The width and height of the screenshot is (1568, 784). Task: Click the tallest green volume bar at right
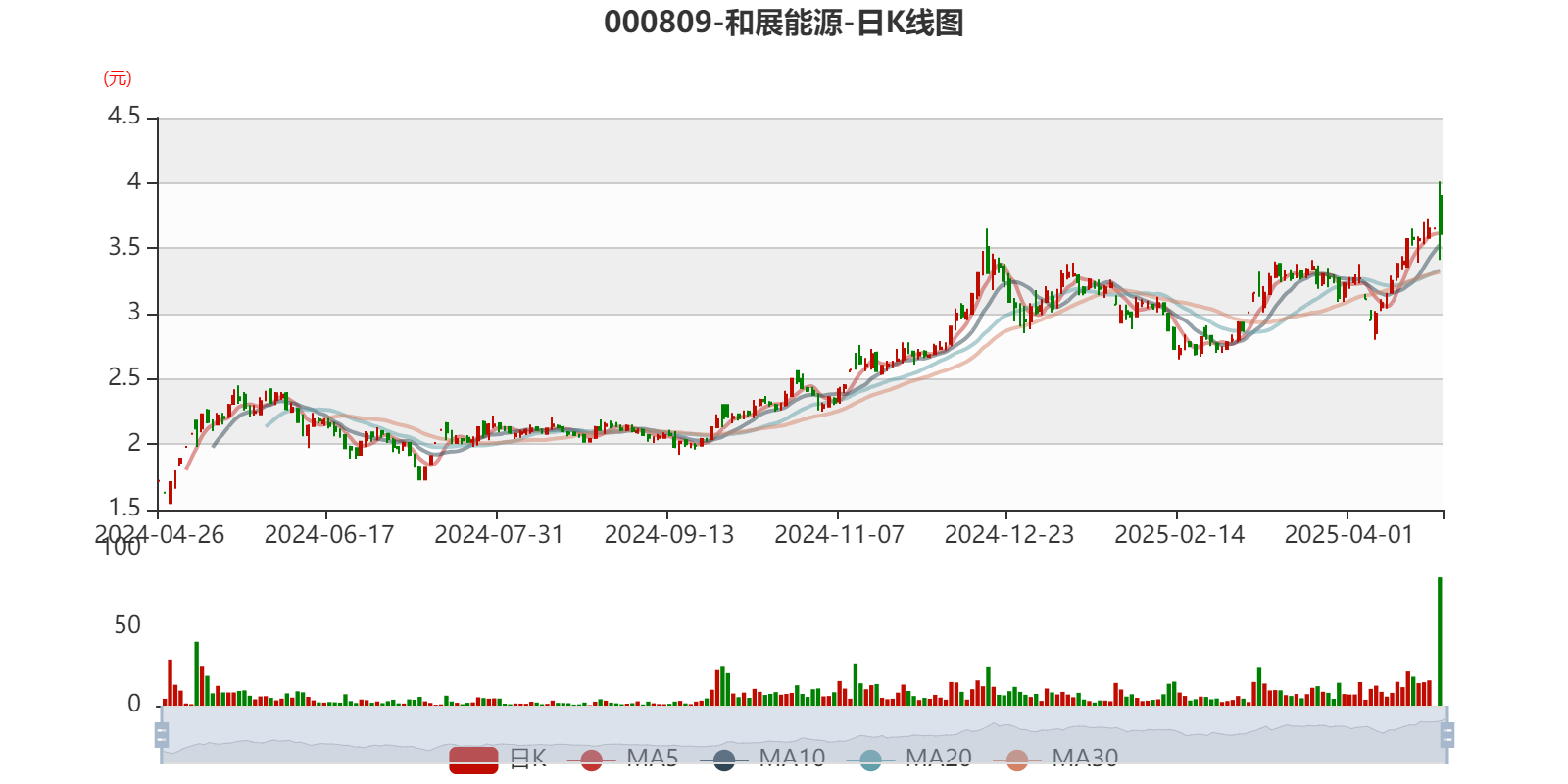(x=1440, y=641)
